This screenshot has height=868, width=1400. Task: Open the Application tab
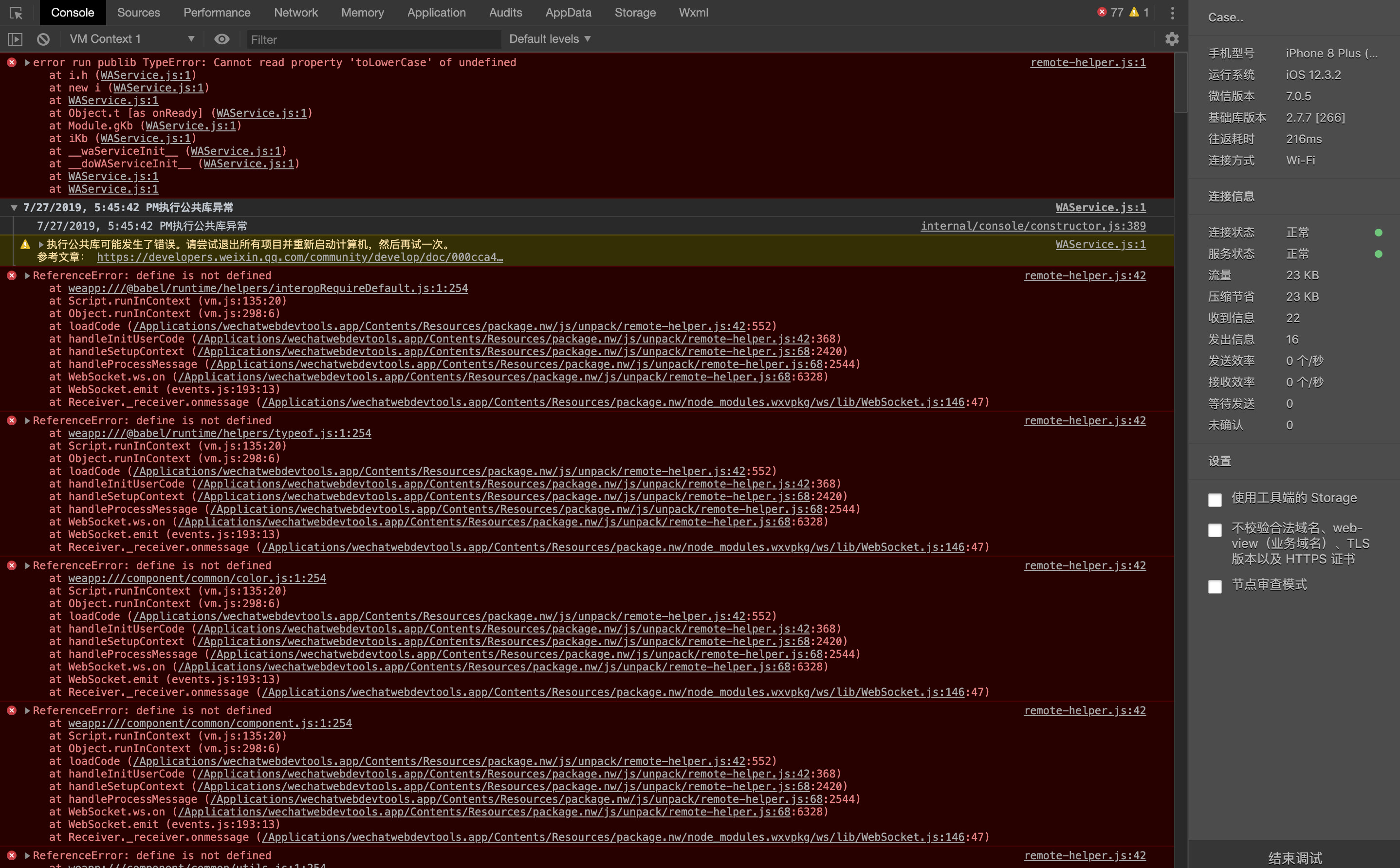[437, 13]
